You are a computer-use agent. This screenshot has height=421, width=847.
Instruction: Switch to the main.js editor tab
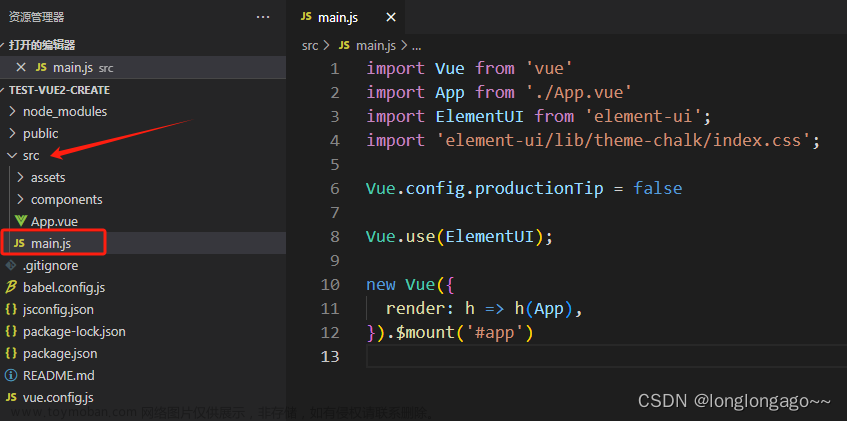(x=348, y=17)
